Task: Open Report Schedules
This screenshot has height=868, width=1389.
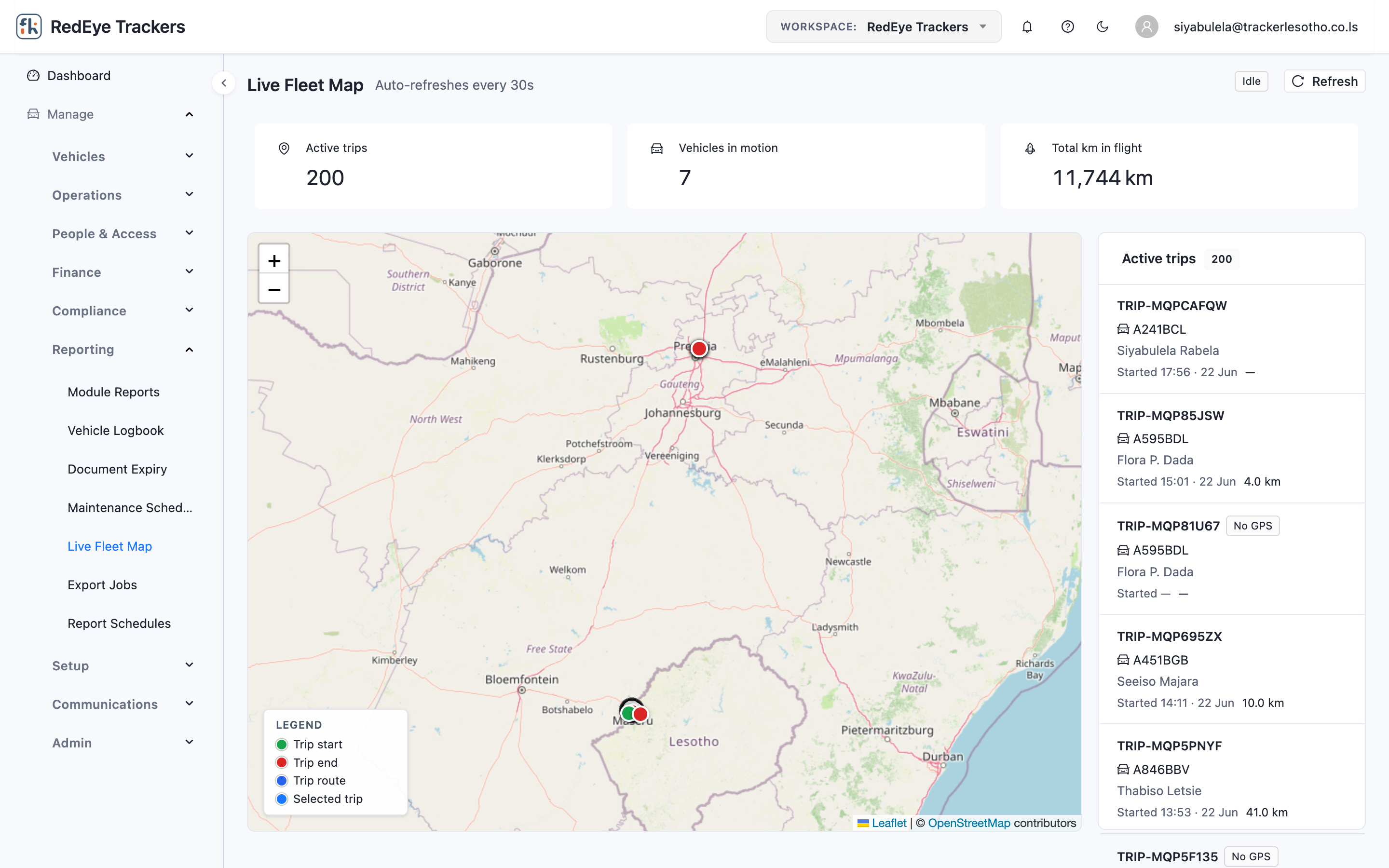Action: [119, 624]
